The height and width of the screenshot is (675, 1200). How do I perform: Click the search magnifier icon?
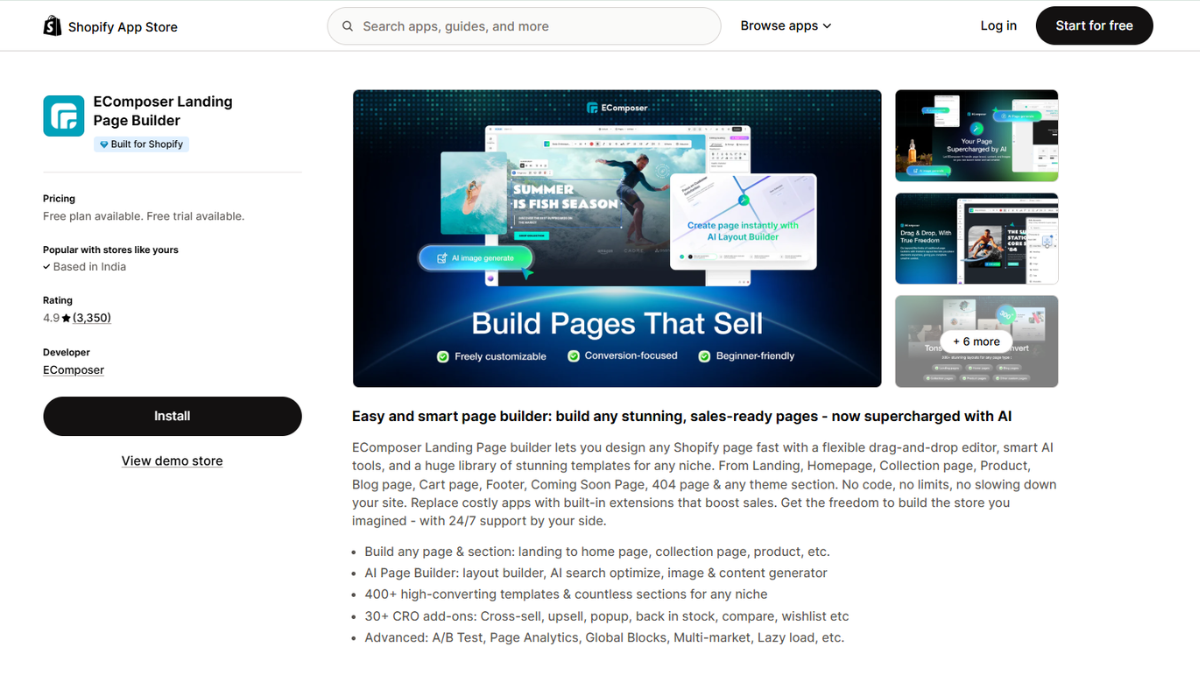(x=348, y=26)
